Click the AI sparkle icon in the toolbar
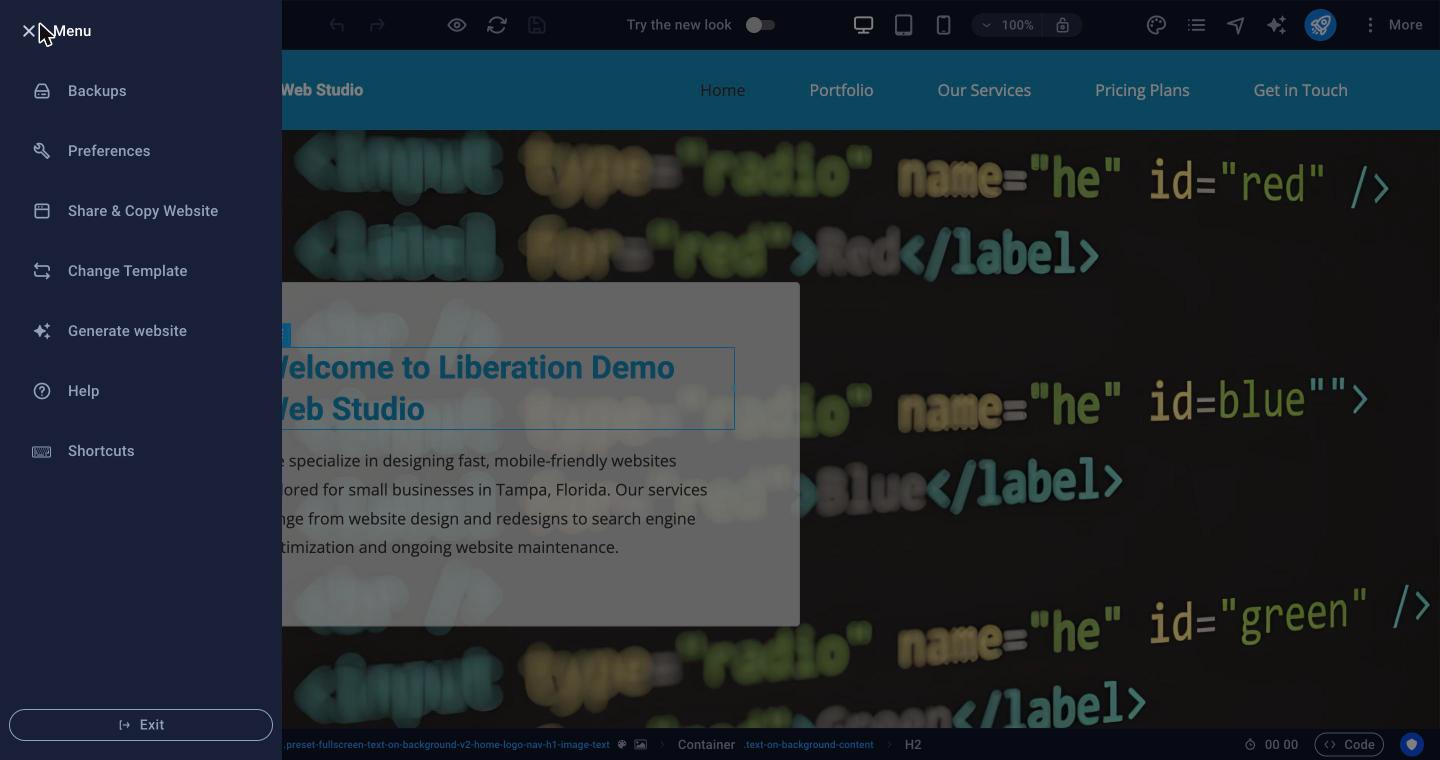The height and width of the screenshot is (760, 1440). (1276, 25)
